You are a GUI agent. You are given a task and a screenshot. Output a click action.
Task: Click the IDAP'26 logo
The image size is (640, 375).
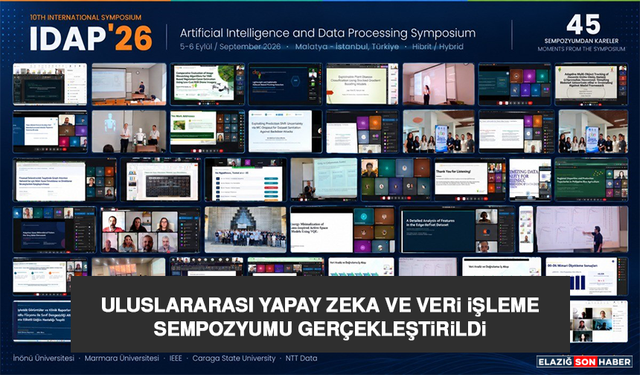coord(91,38)
